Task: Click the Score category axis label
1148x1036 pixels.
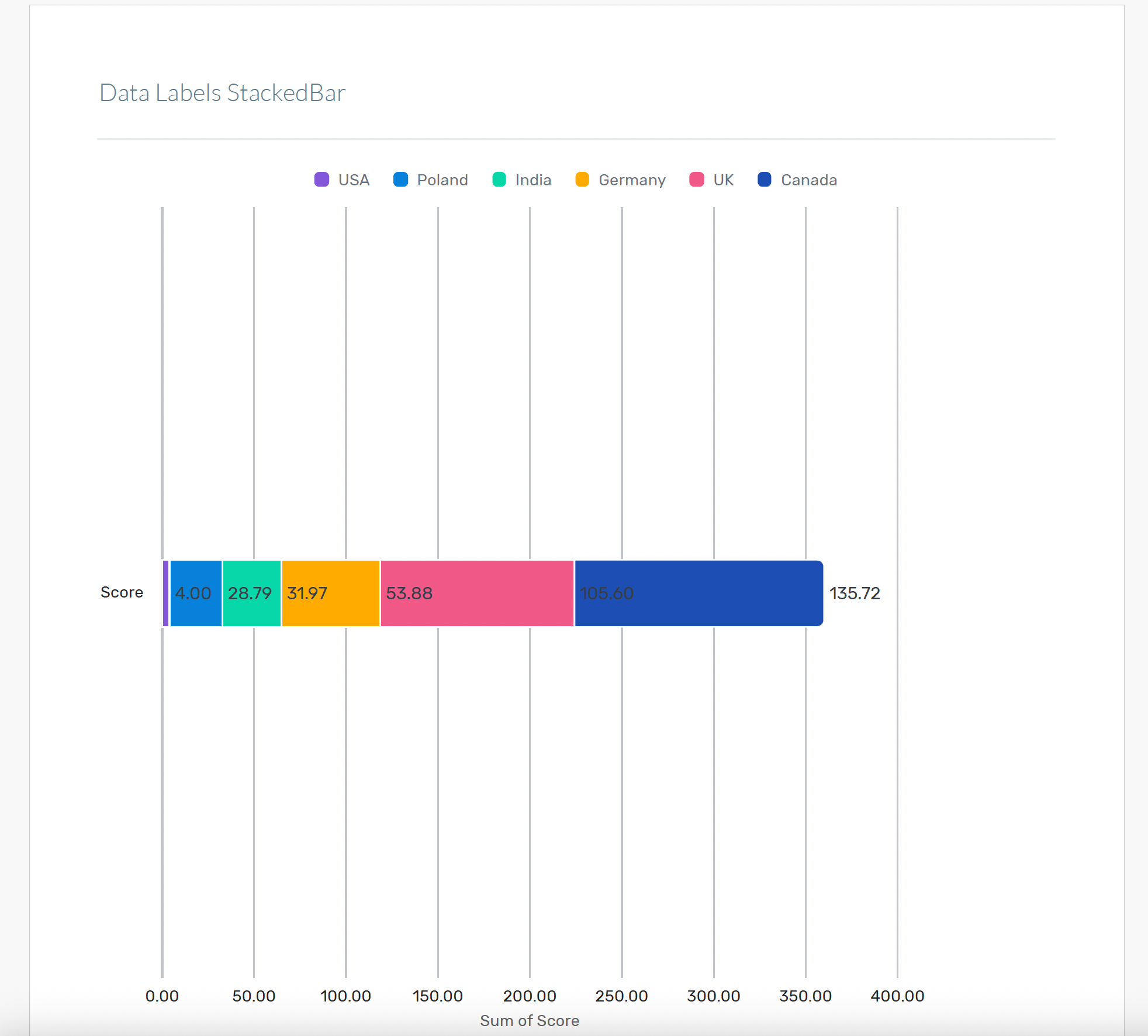Action: click(122, 592)
